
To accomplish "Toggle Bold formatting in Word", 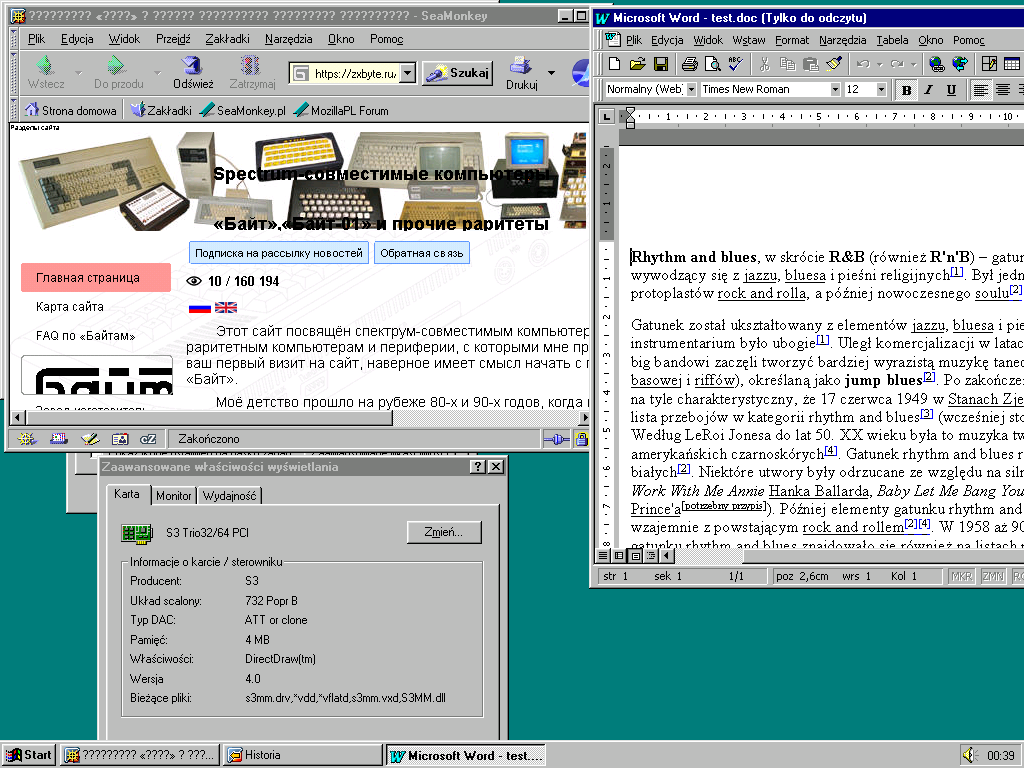I will 906,90.
